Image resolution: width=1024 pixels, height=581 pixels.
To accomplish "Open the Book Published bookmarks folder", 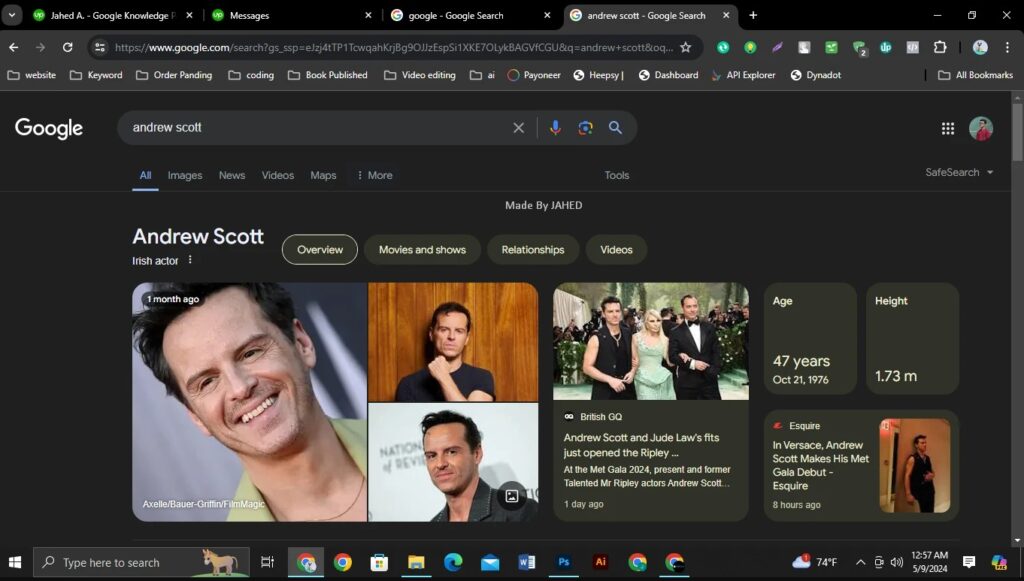I will coord(328,75).
